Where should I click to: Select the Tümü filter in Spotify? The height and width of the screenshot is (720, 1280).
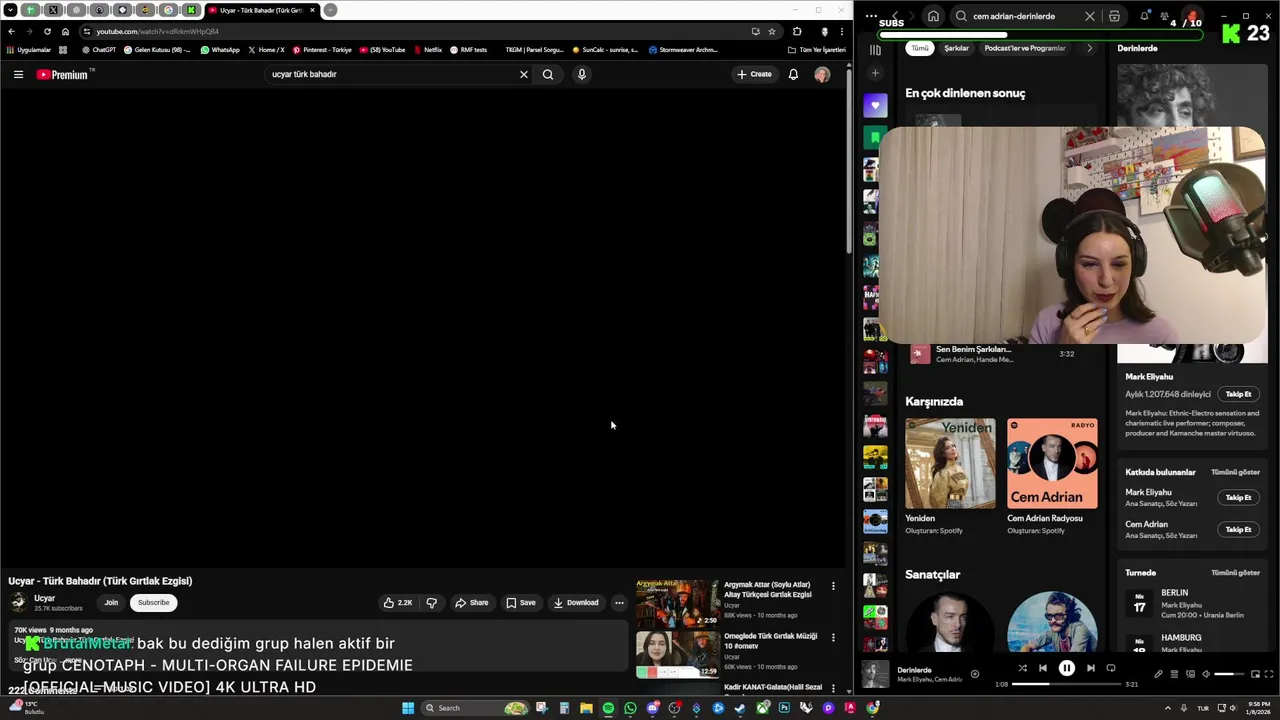click(919, 48)
